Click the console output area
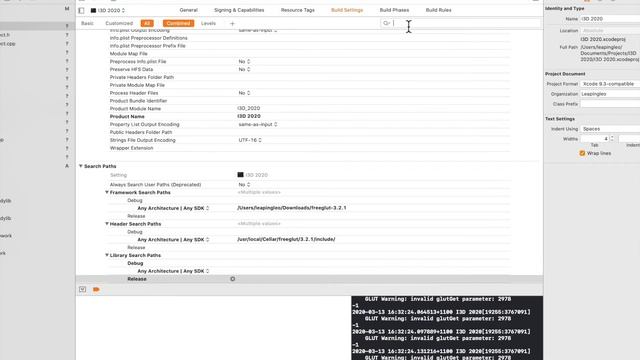640x360 pixels. 447,328
